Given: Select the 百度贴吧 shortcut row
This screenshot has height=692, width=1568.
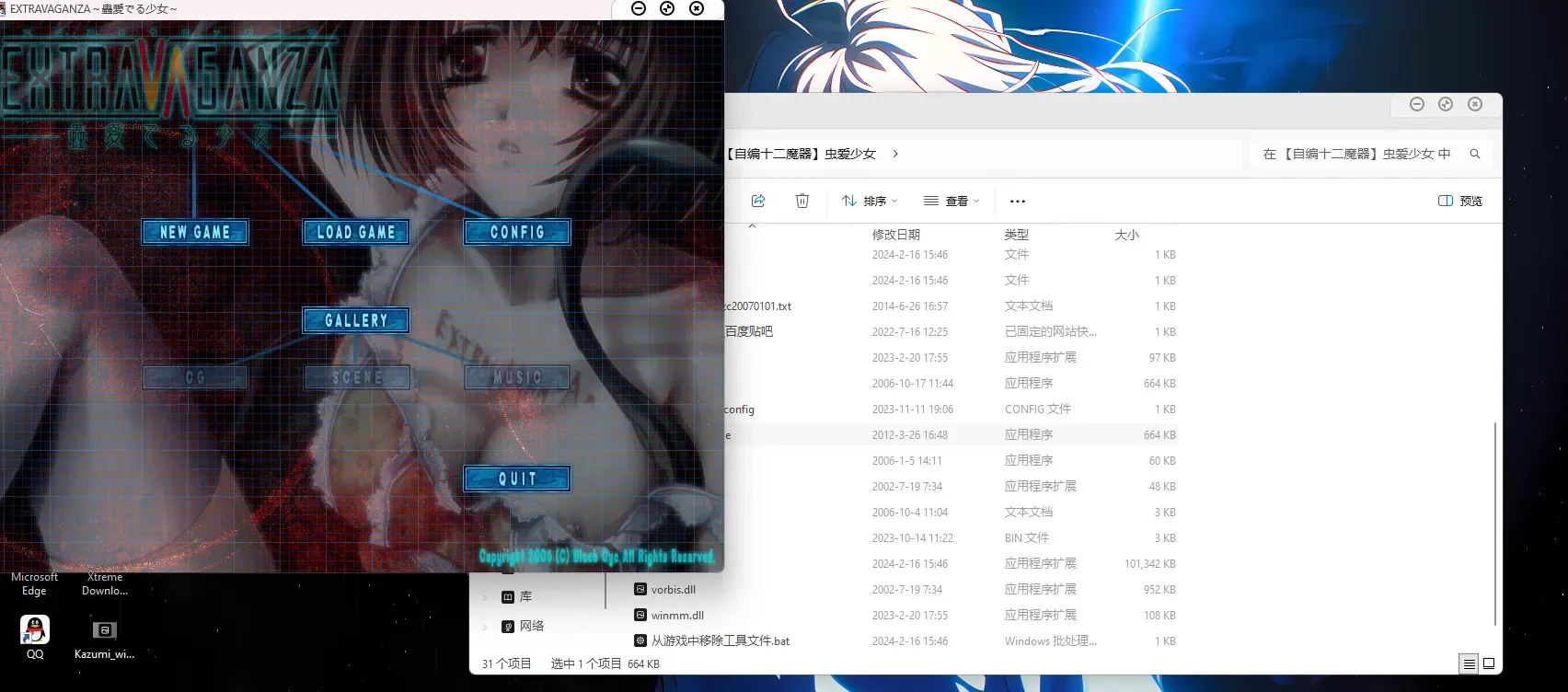Looking at the screenshot, I should 952,332.
